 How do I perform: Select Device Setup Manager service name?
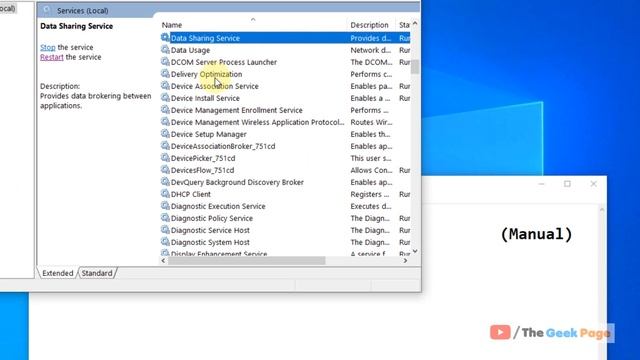point(209,134)
